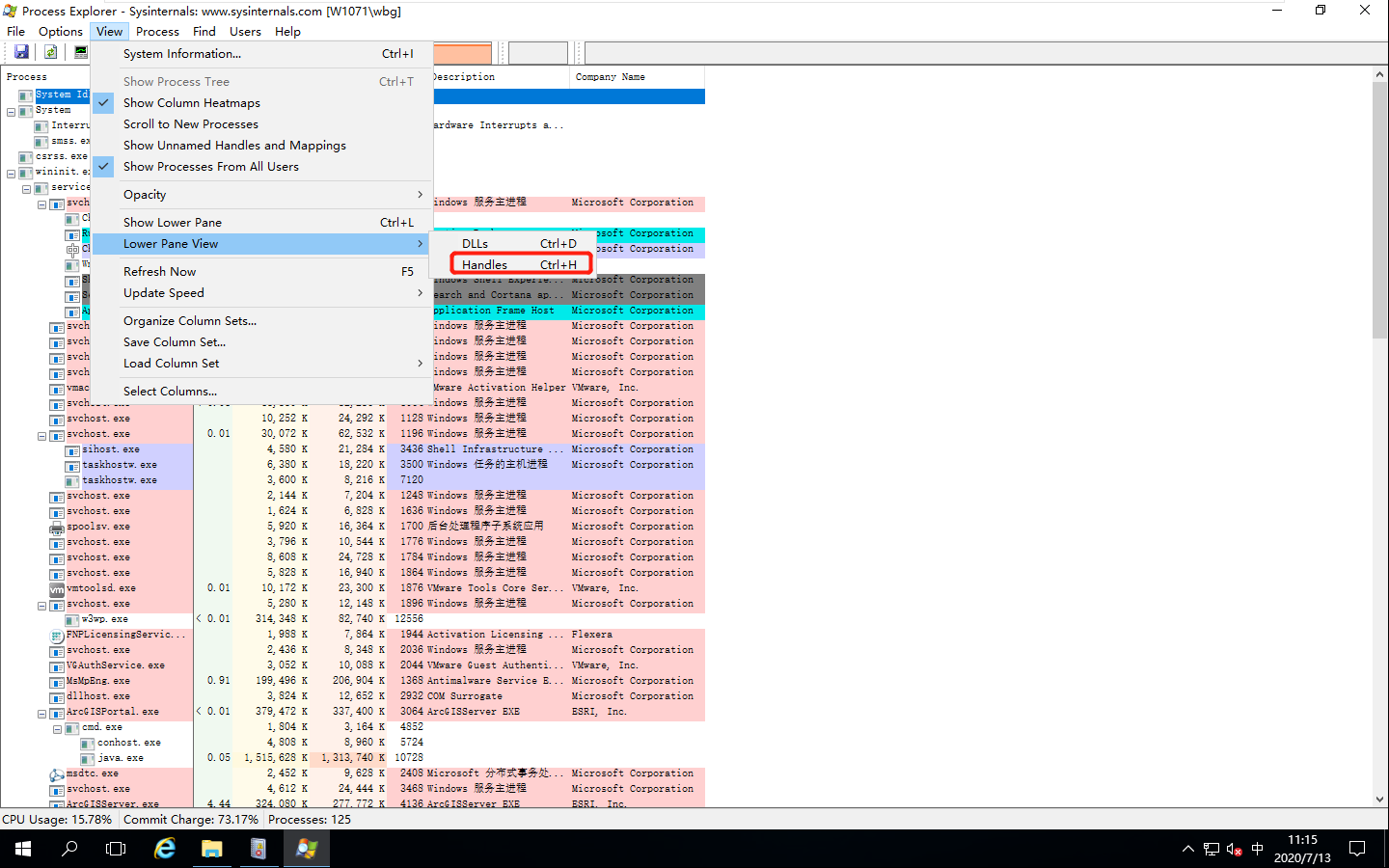Click Refresh Now in the View menu
Image resolution: width=1389 pixels, height=868 pixels.
point(262,272)
